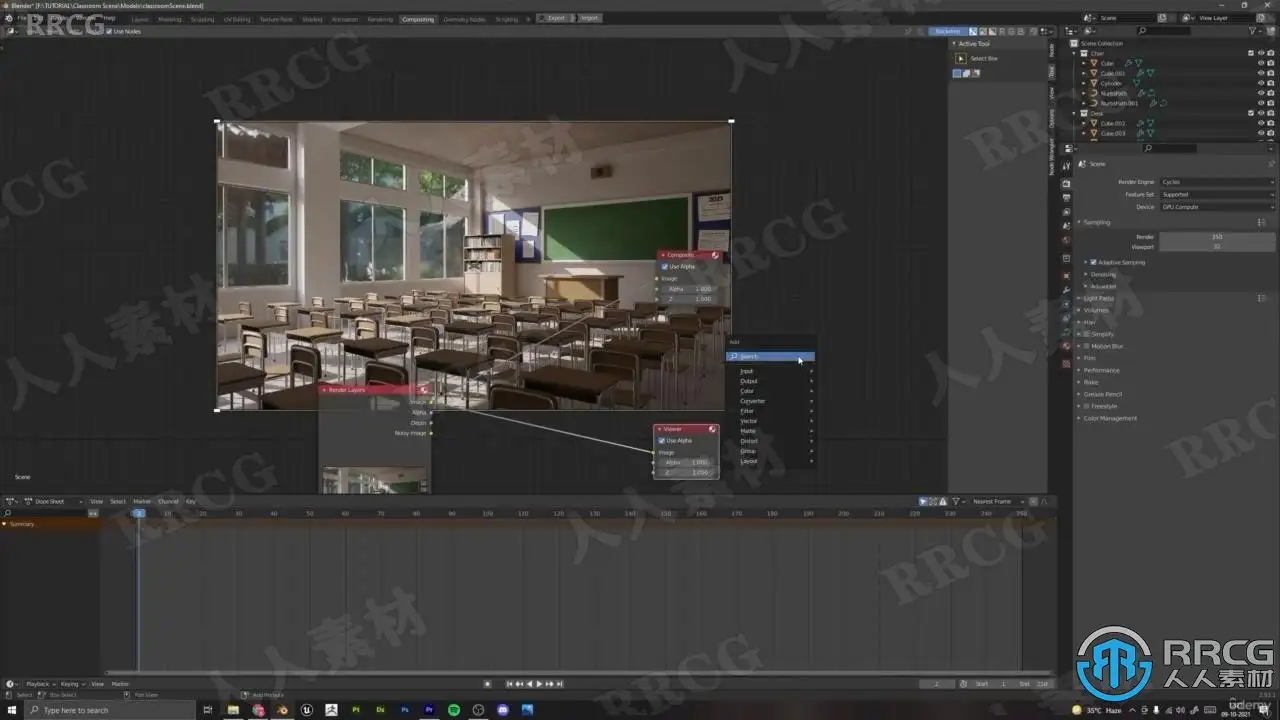Open Premiere Pro from the taskbar

click(x=429, y=710)
